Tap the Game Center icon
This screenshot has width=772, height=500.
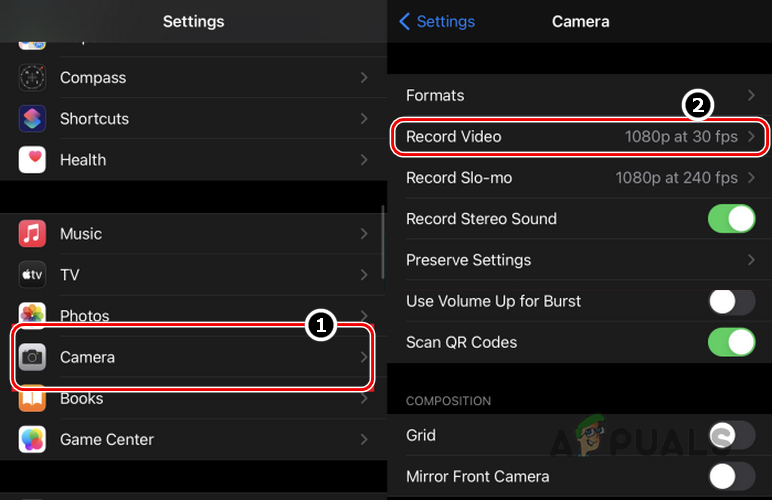point(32,440)
